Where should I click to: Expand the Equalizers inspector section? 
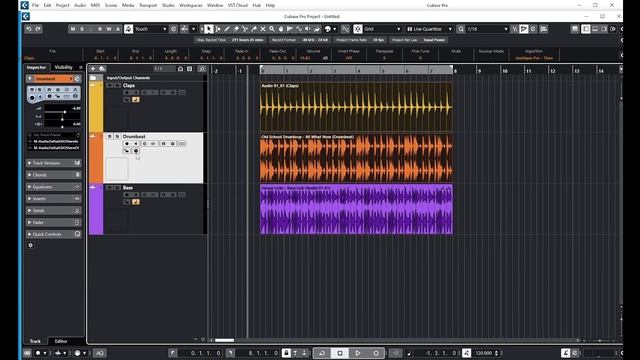53,187
